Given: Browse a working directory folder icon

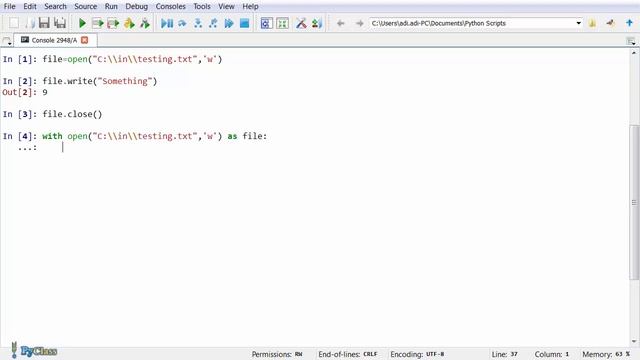Looking at the screenshot, I should pos(592,23).
